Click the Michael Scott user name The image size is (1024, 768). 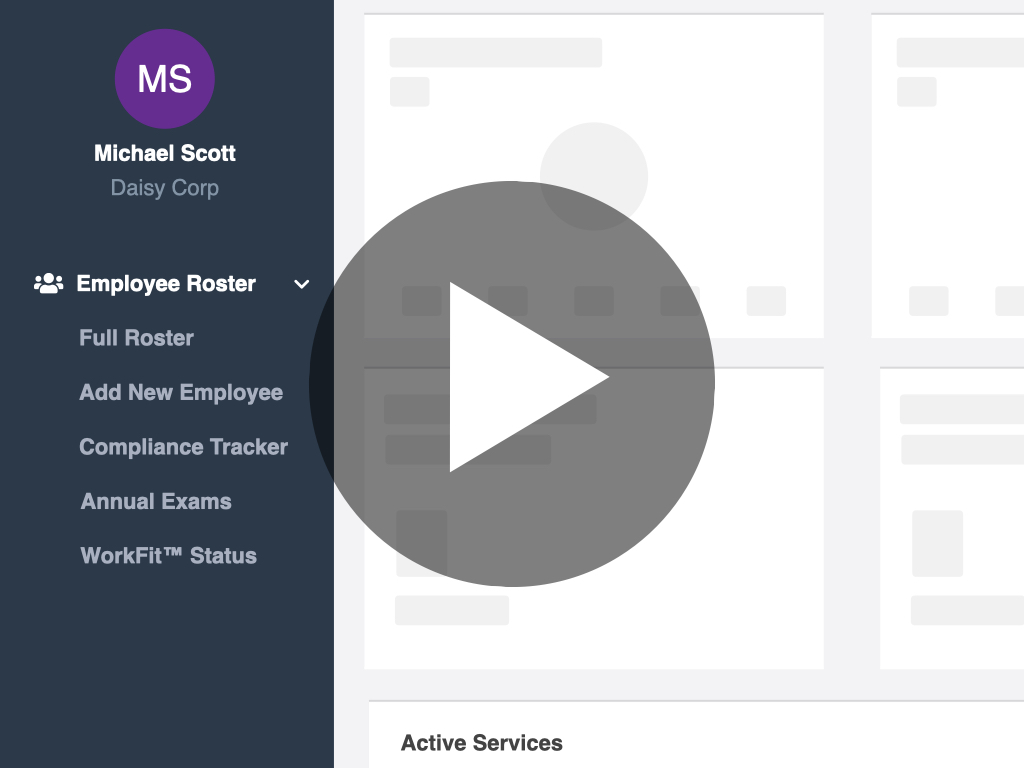click(165, 153)
